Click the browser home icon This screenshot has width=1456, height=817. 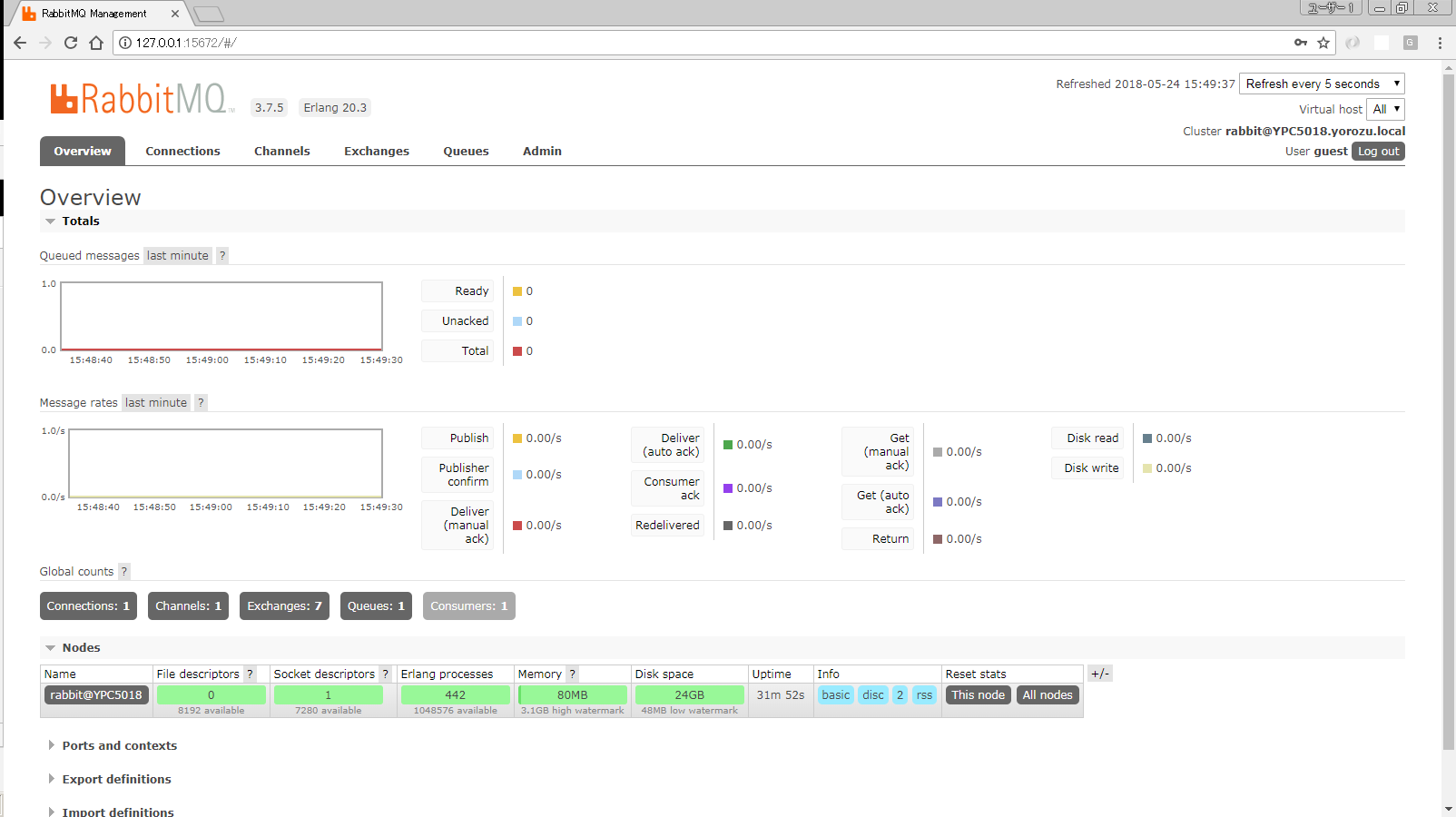click(x=96, y=43)
